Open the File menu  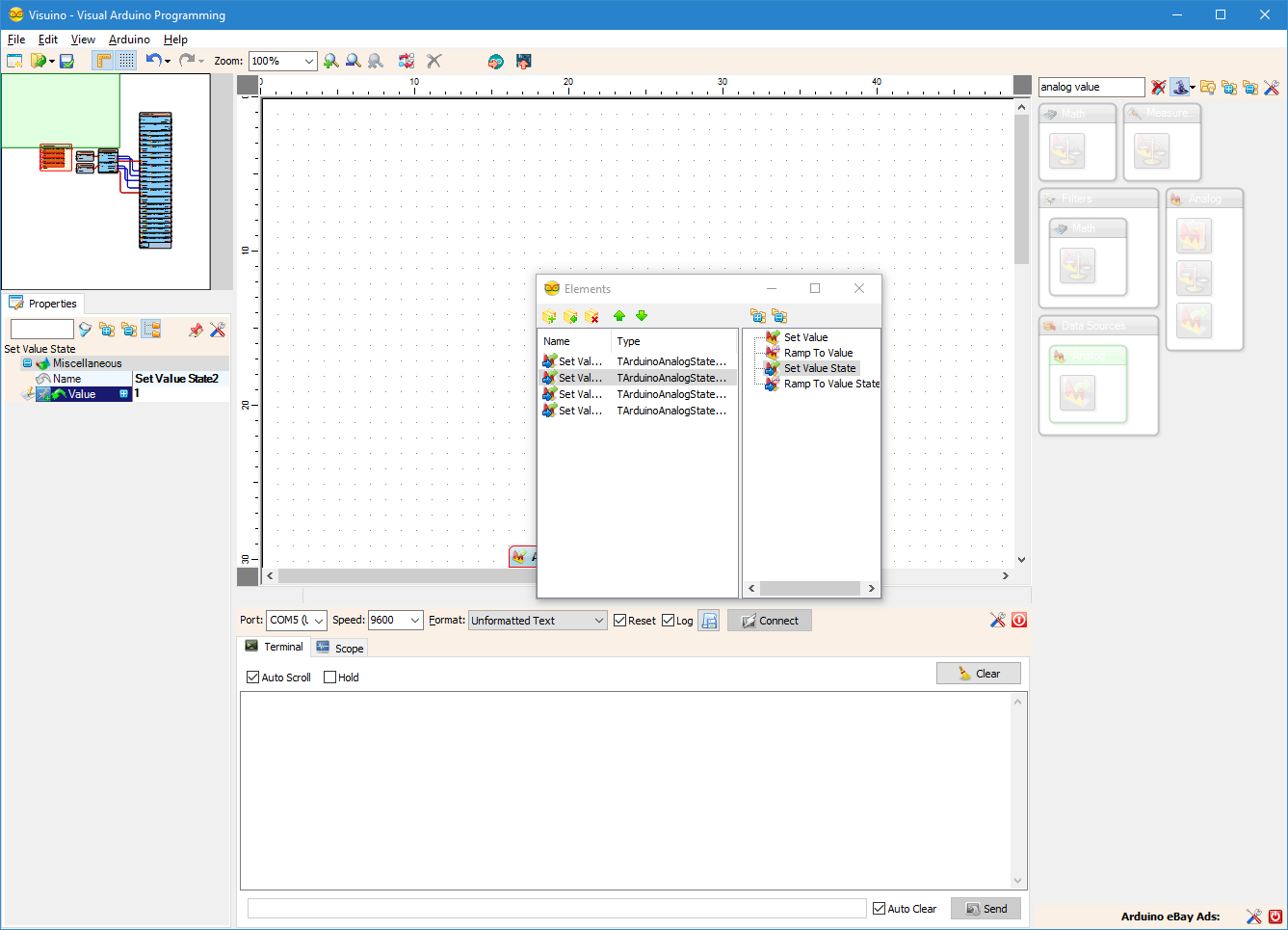[x=16, y=40]
